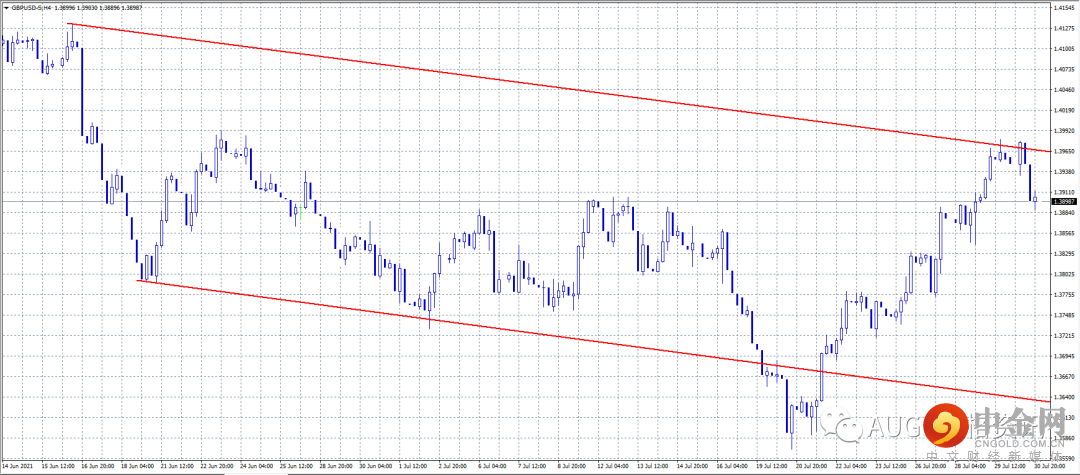Click the 1.36400 price scale label
The image size is (1080, 475).
(x=1065, y=397)
